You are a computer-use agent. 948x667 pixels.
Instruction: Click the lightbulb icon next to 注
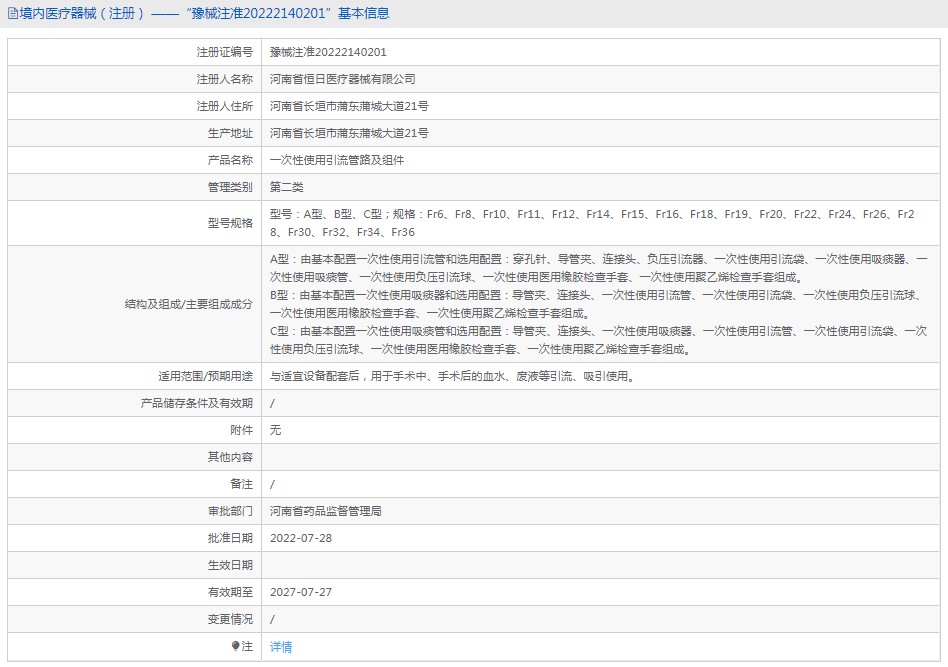236,646
